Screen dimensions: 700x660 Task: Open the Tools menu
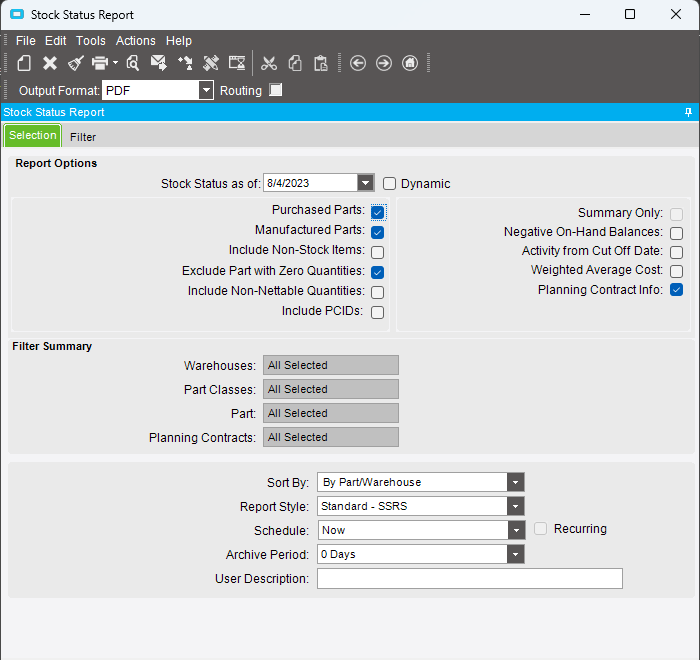[x=90, y=41]
